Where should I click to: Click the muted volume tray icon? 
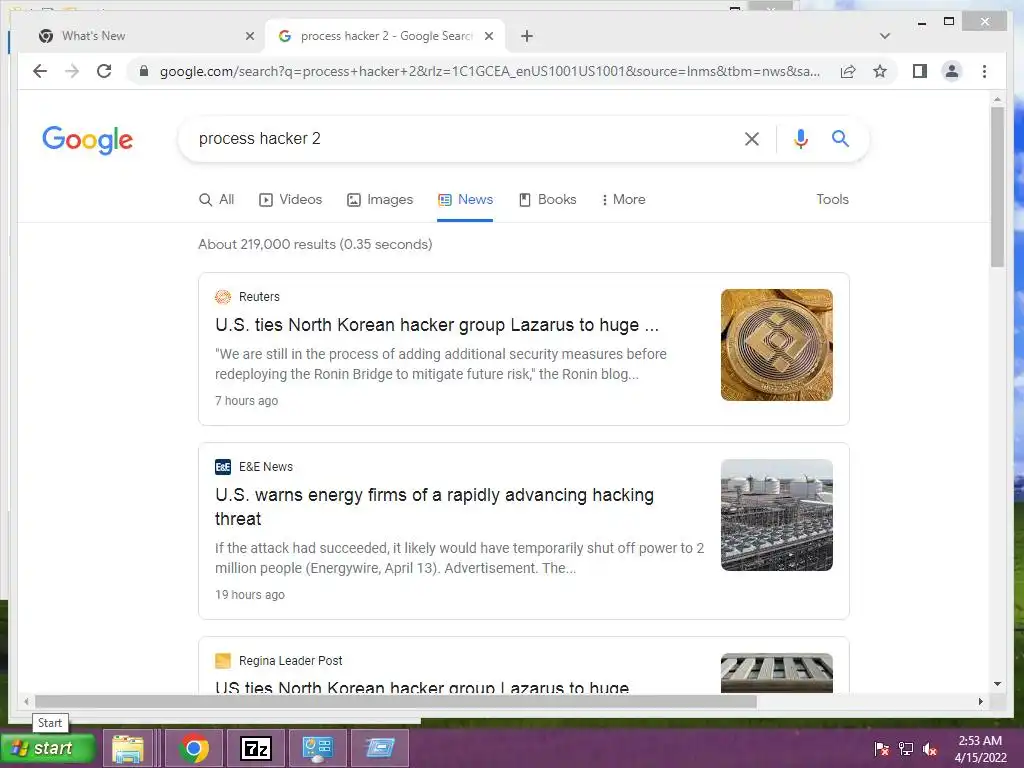pos(930,749)
